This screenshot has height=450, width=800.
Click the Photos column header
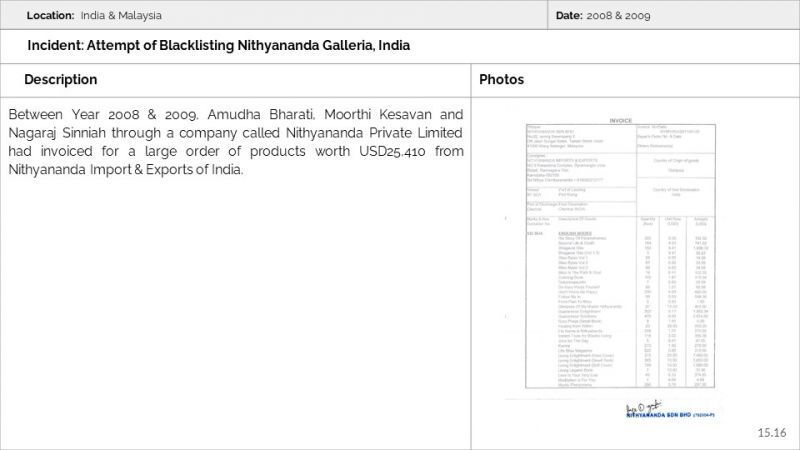[502, 79]
